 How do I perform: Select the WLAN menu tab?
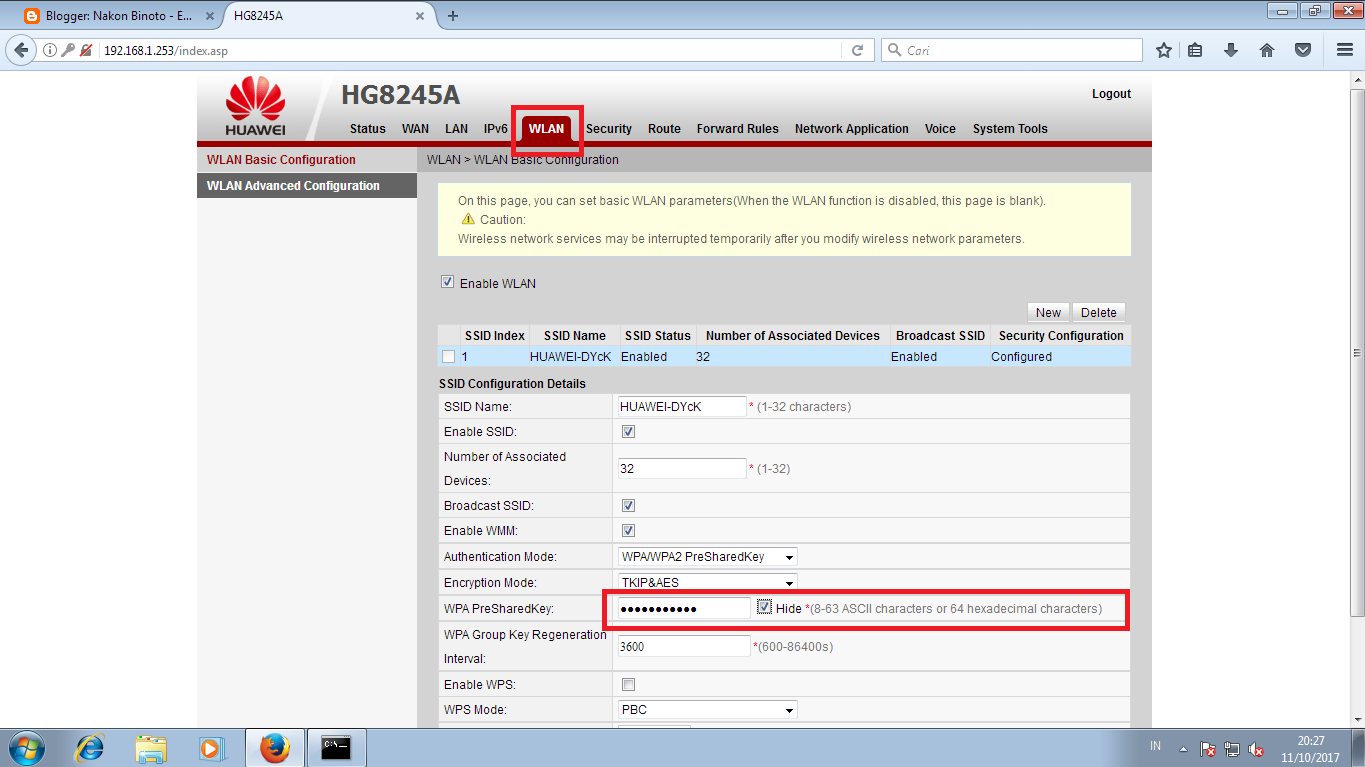coord(546,129)
